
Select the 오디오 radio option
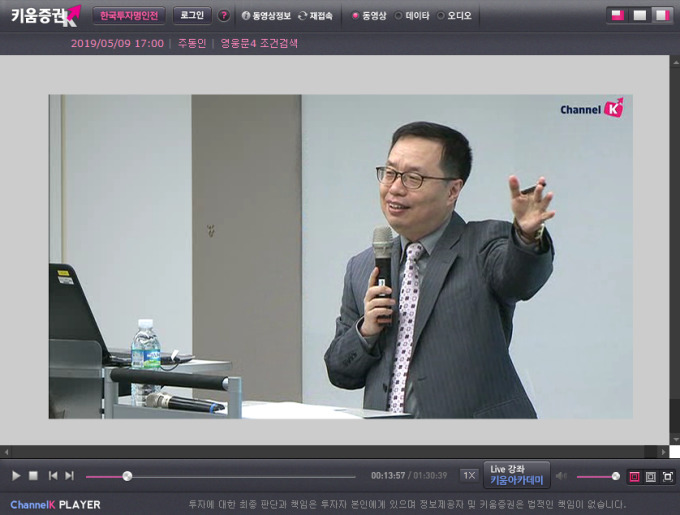pyautogui.click(x=441, y=16)
